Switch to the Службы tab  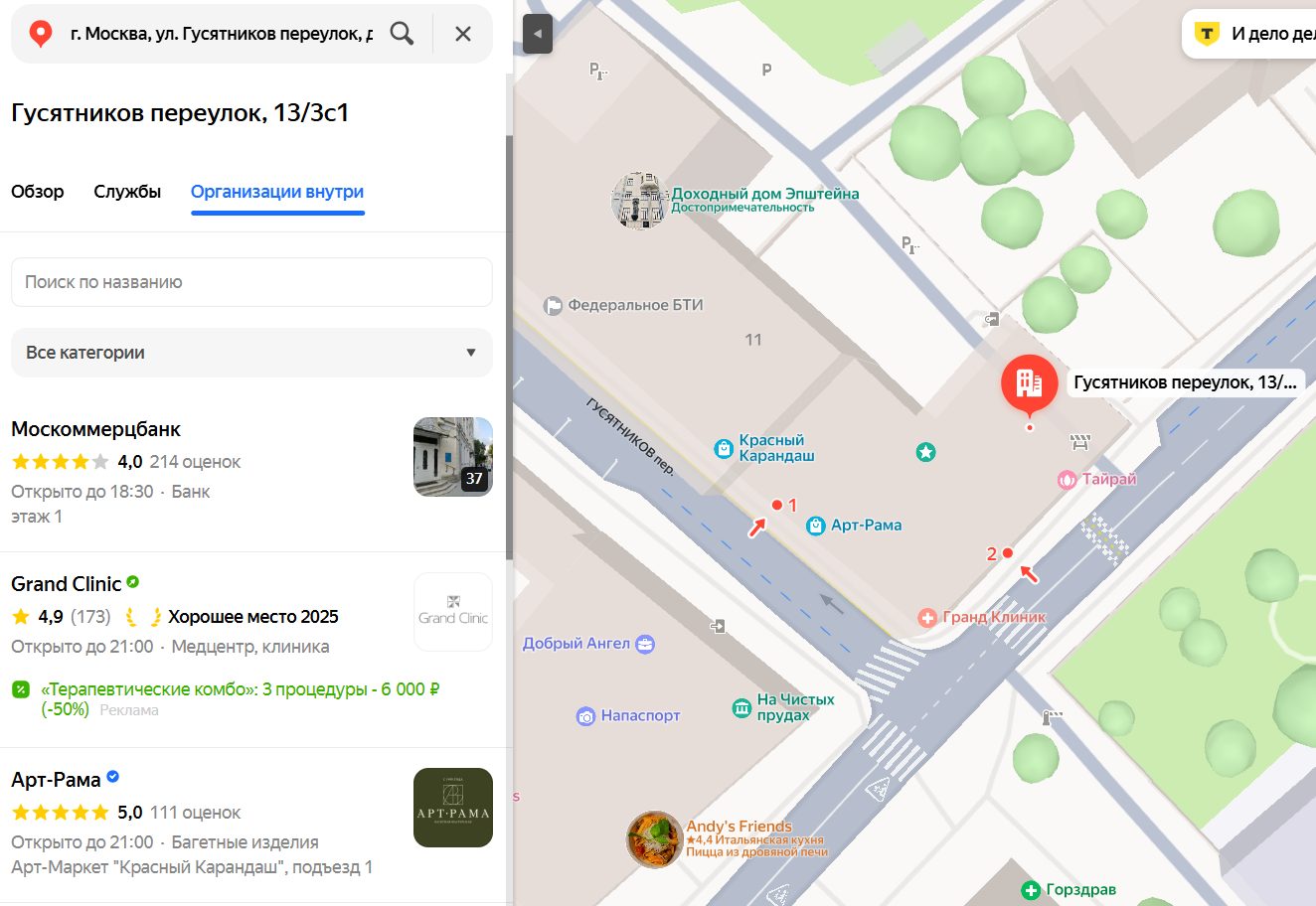pos(127,192)
